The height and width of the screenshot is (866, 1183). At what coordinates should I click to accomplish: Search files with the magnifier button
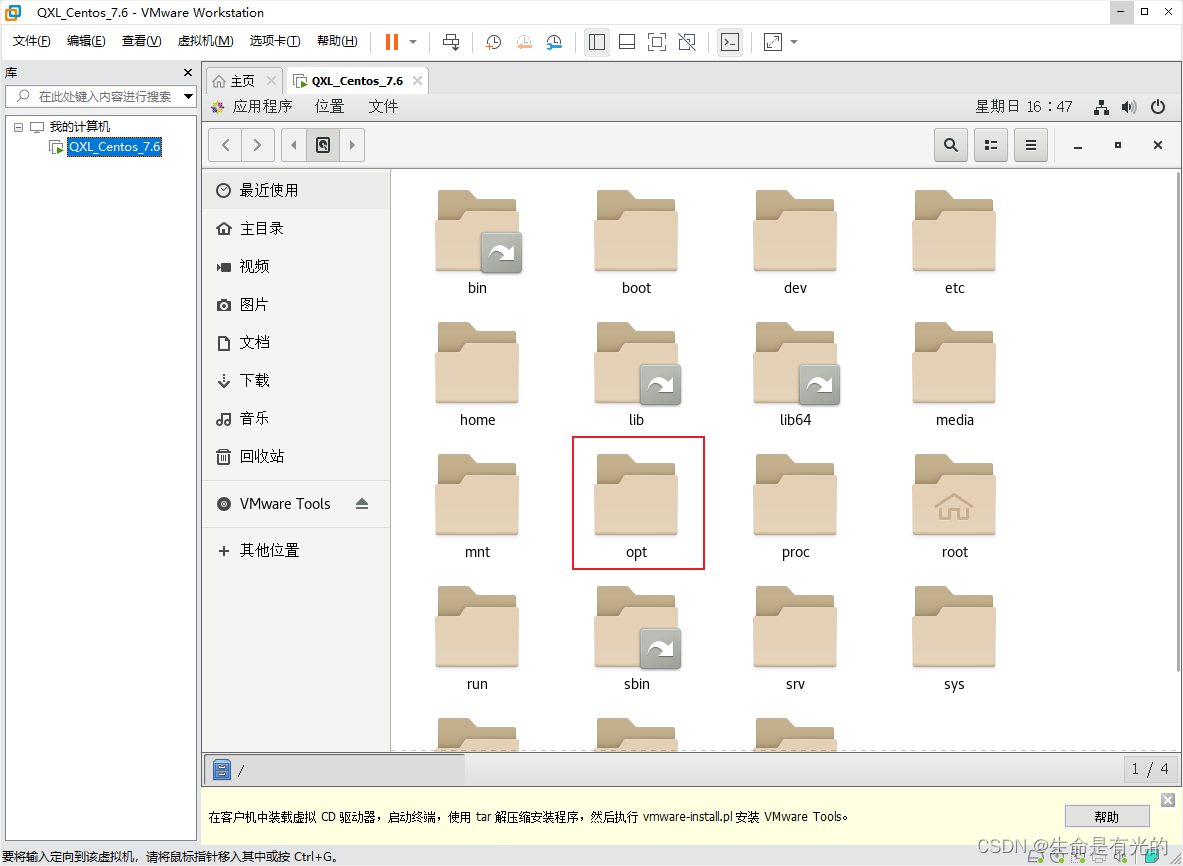(951, 145)
